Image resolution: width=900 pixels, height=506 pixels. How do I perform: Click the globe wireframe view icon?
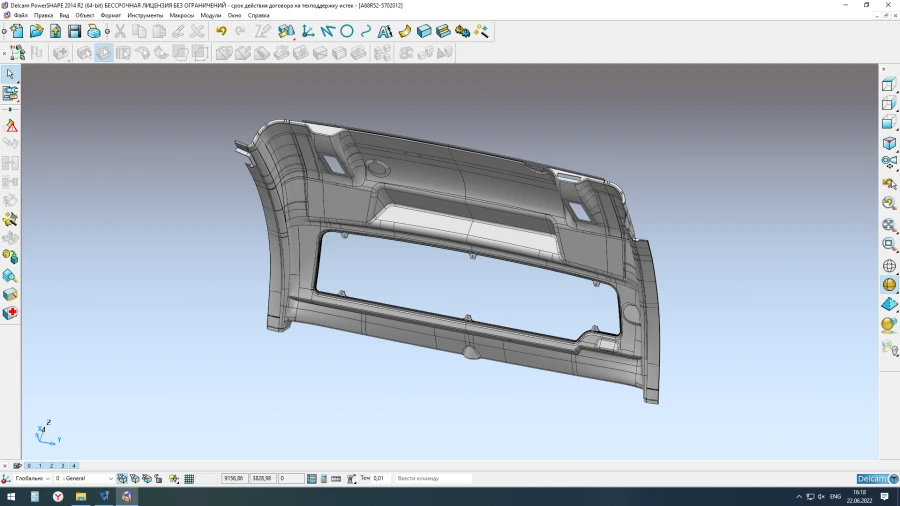pos(888,266)
